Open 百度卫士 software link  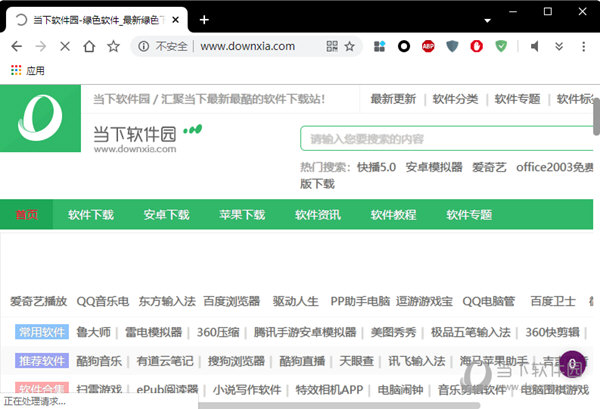point(553,301)
